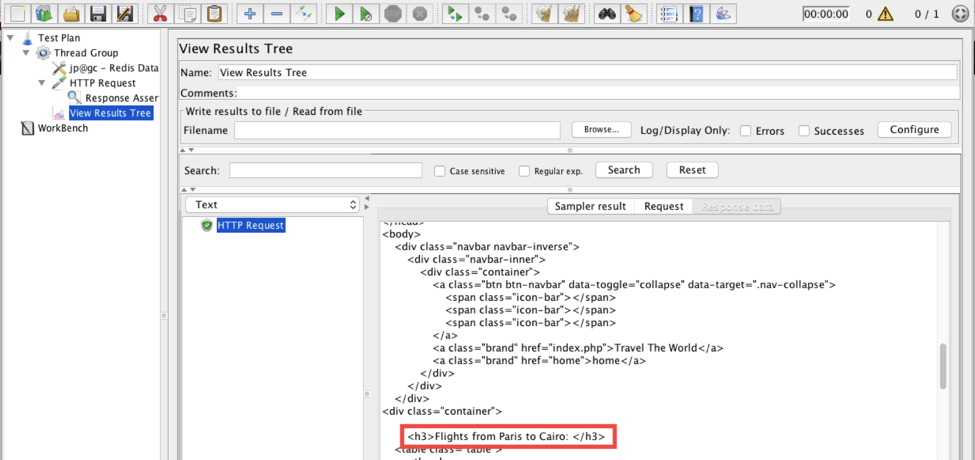Click the 00:00:00 elapsed time field

pos(825,14)
